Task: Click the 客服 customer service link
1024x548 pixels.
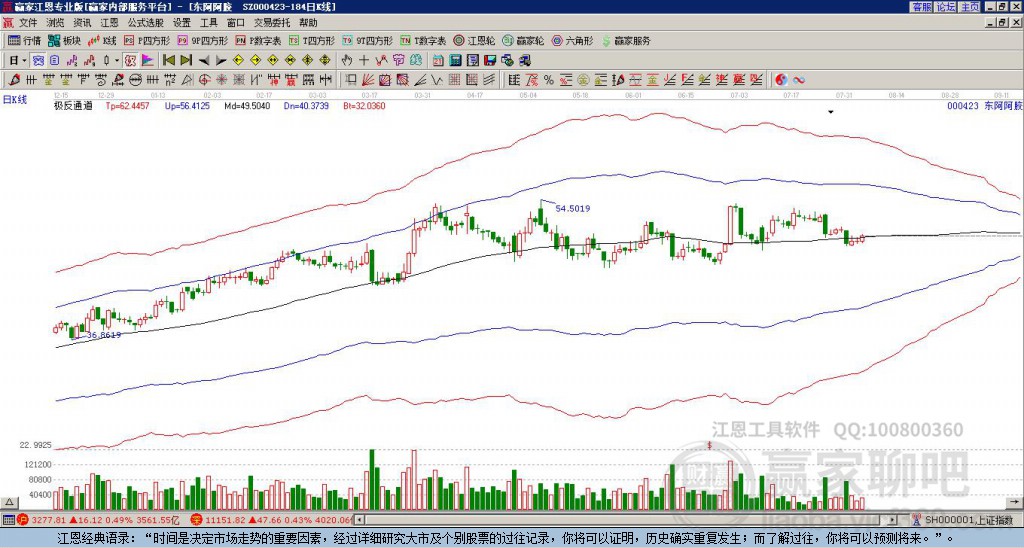Action: click(x=921, y=7)
